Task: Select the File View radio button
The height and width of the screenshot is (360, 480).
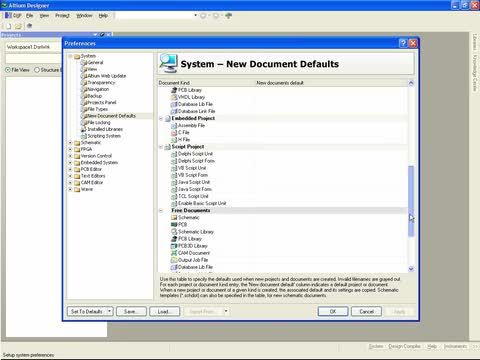Action: pyautogui.click(x=8, y=70)
